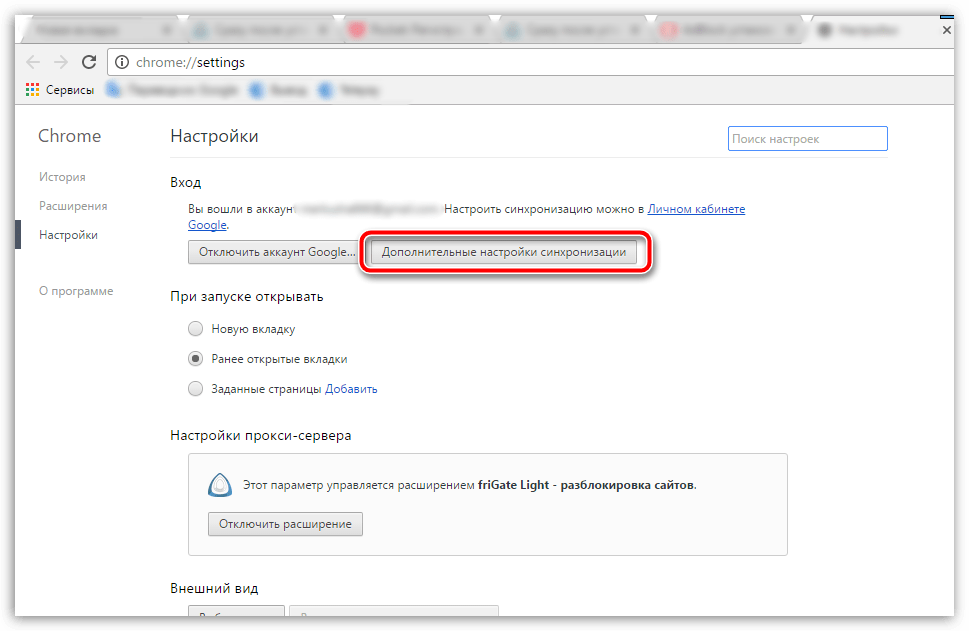Open Расширения in the sidebar
Image resolution: width=969 pixels, height=631 pixels.
tap(73, 206)
